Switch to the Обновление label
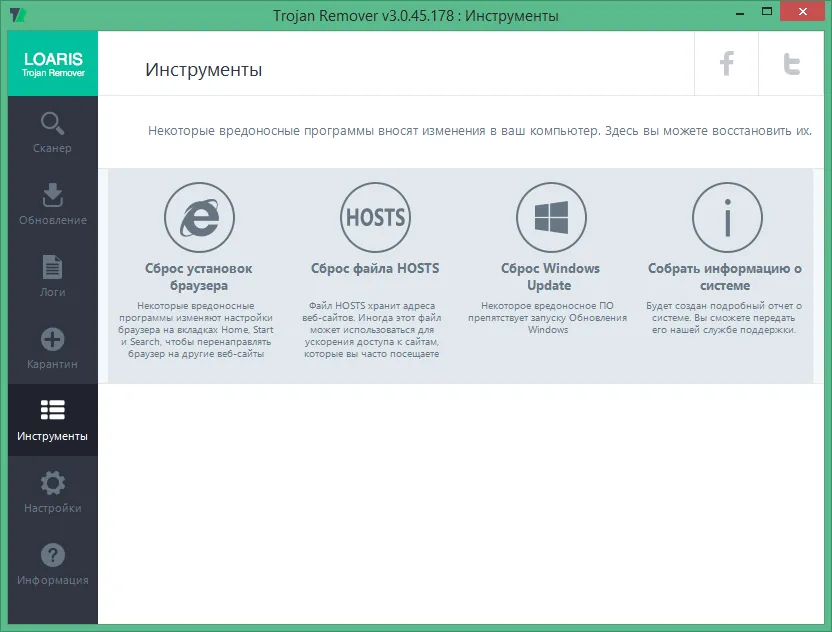 coord(53,220)
